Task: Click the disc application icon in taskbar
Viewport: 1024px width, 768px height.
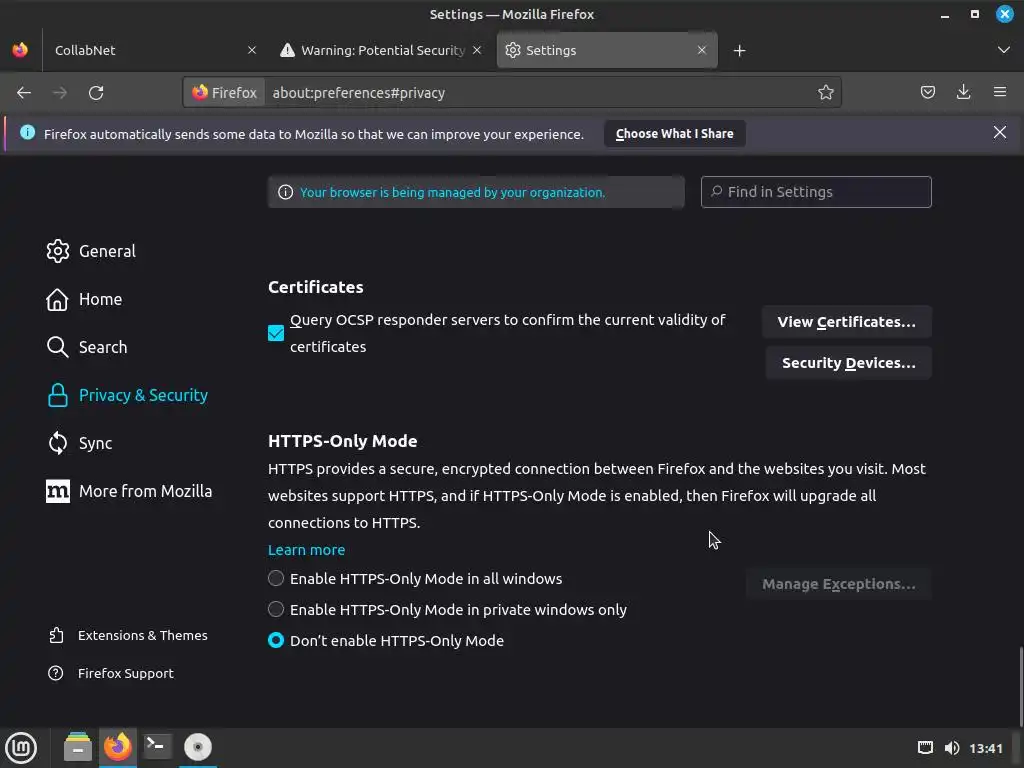Action: pyautogui.click(x=197, y=746)
